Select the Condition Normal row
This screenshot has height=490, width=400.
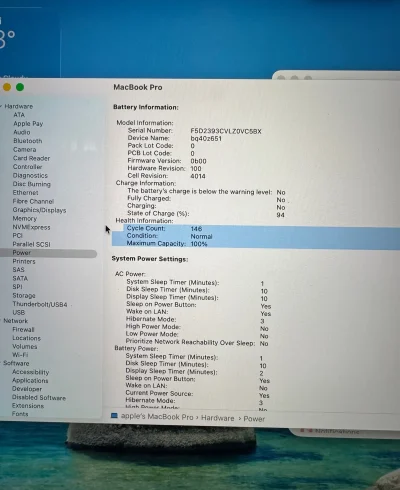[256, 236]
